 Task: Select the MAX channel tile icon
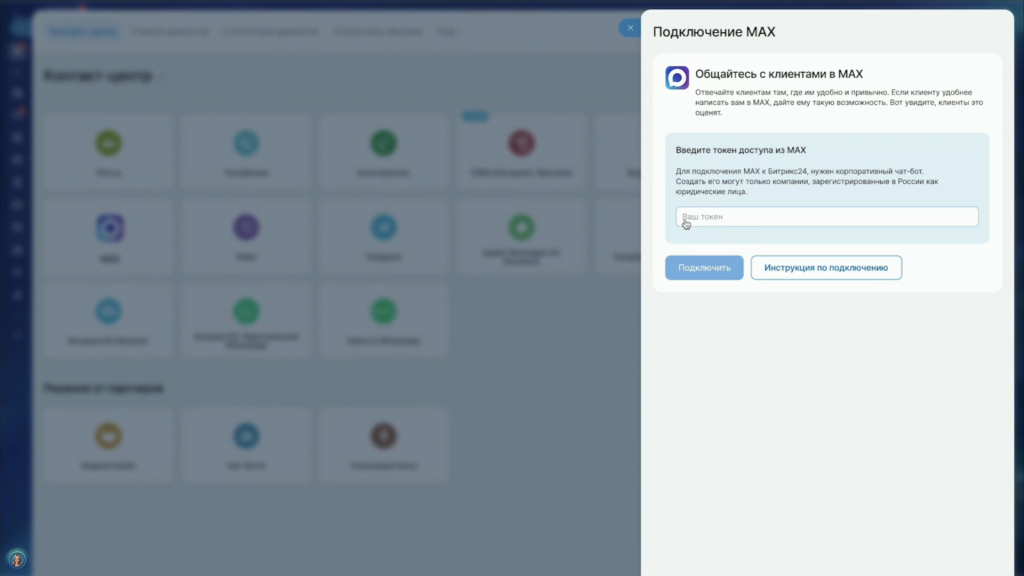coord(110,228)
